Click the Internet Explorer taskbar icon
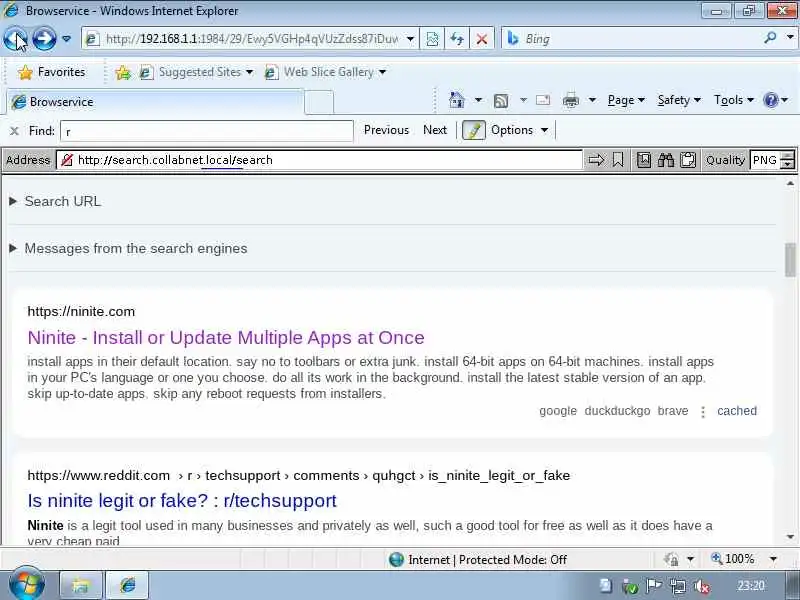The height and width of the screenshot is (600, 800). pos(128,585)
